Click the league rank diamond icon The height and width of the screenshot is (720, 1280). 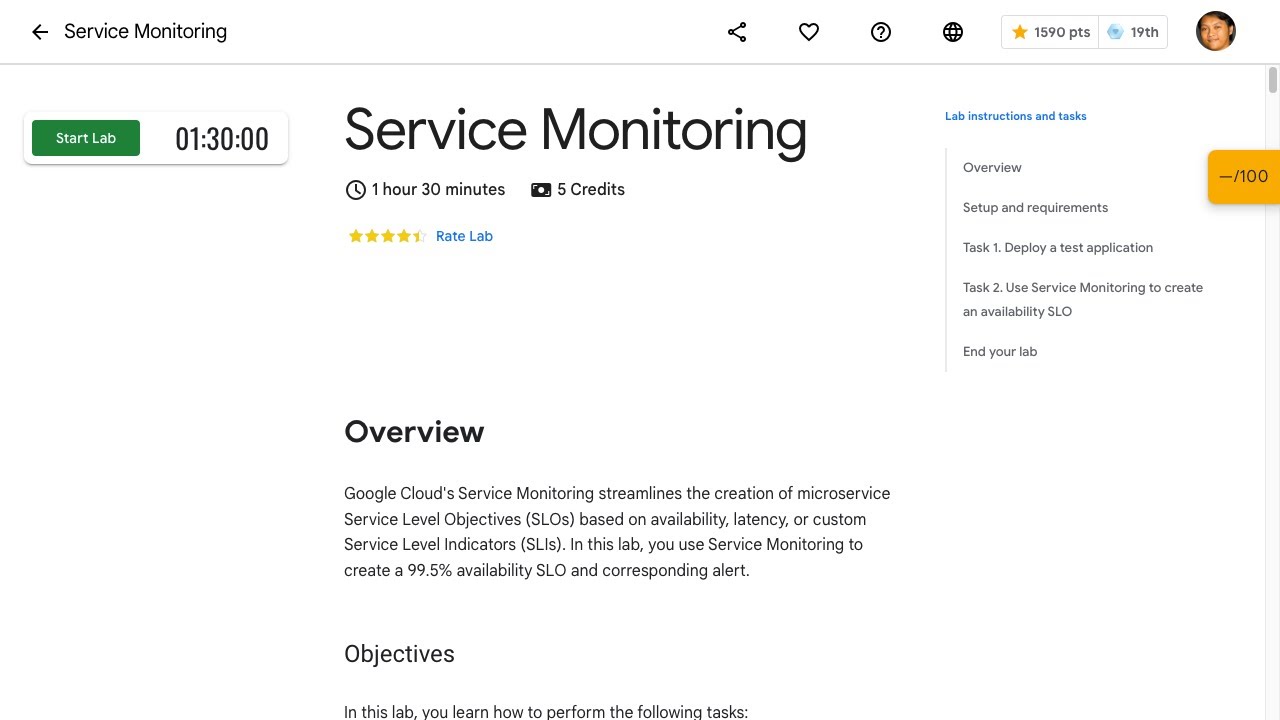pyautogui.click(x=1115, y=32)
